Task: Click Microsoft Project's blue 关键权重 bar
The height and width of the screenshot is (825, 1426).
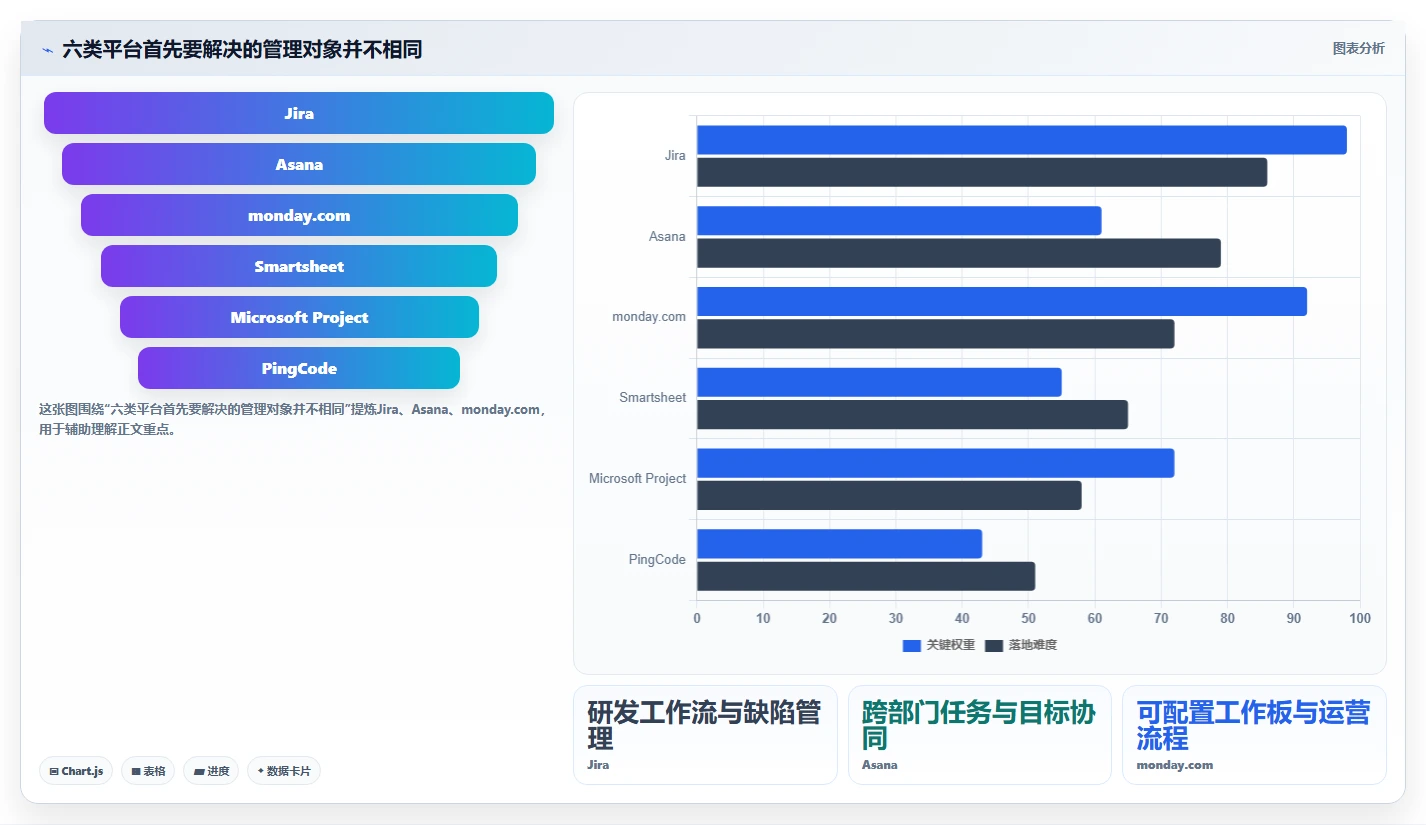Action: 936,463
